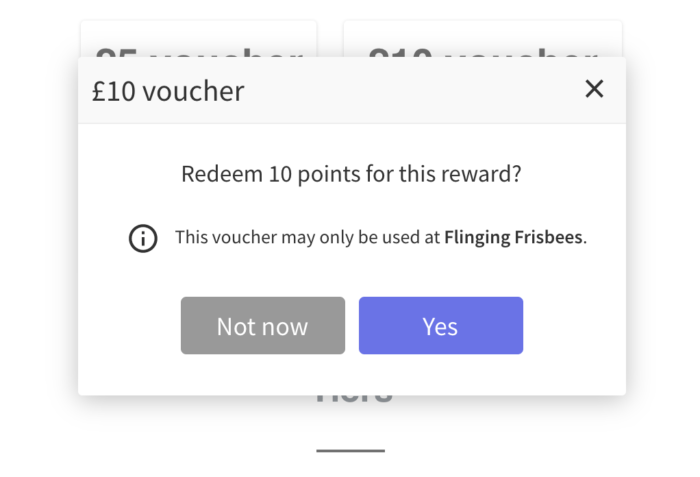The image size is (700, 477).
Task: Select the dialog title £10 voucher
Action: coord(168,91)
